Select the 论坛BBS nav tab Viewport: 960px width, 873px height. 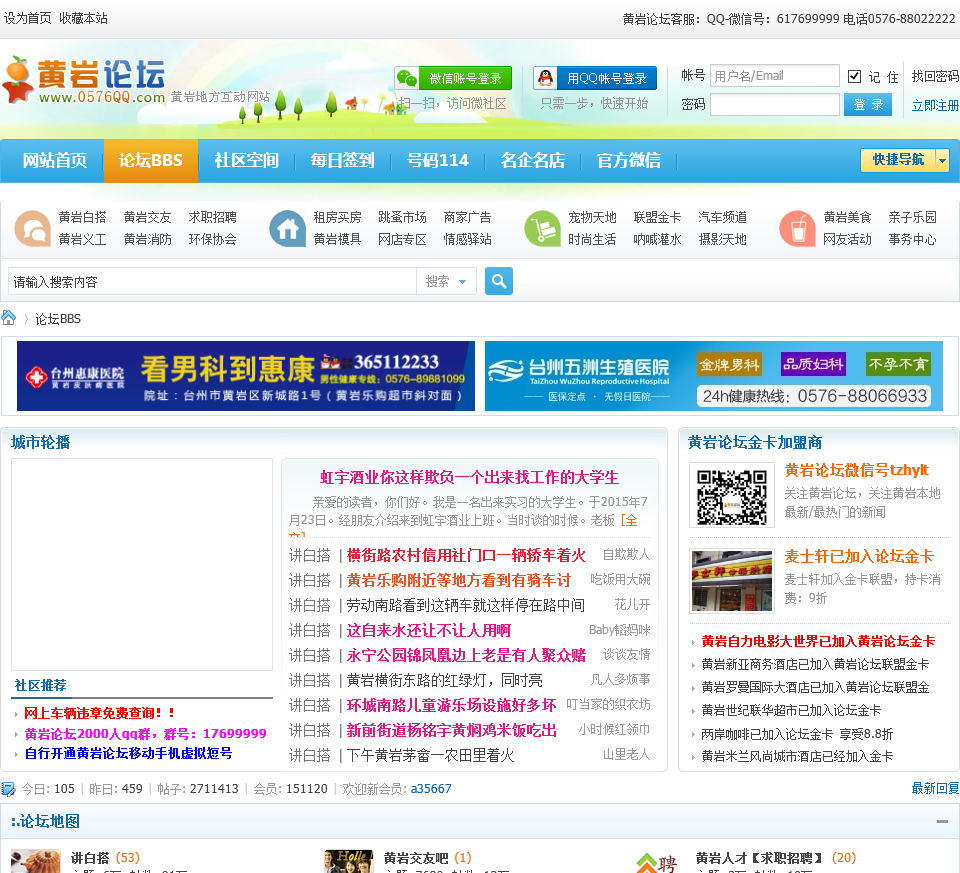pyautogui.click(x=151, y=160)
